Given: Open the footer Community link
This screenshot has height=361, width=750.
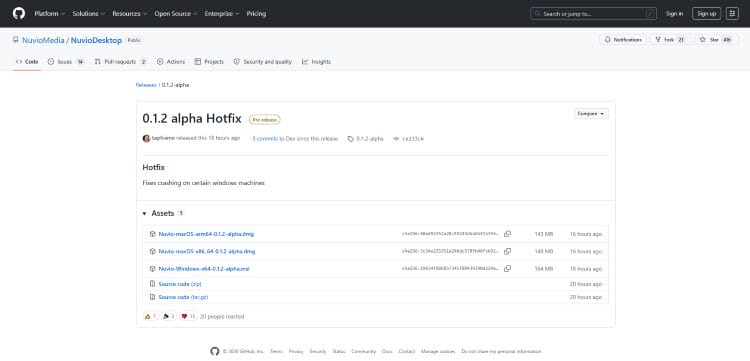Looking at the screenshot, I should pos(364,351).
